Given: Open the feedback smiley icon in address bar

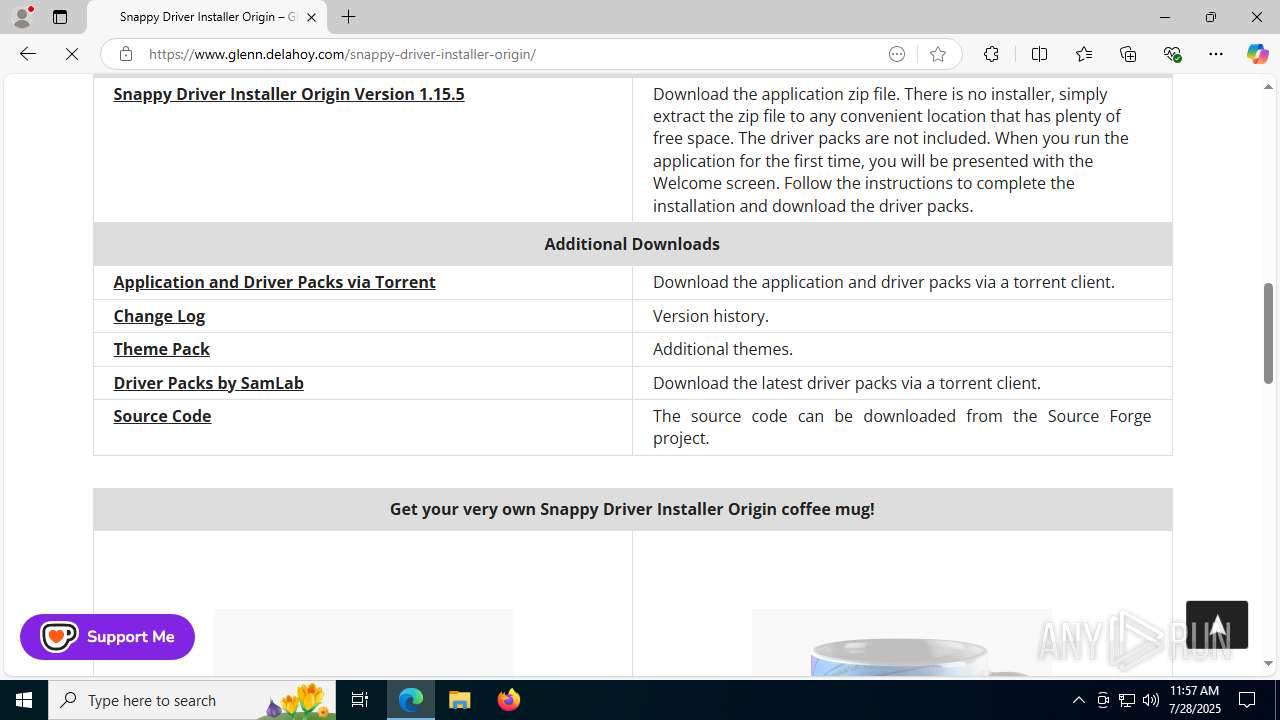Looking at the screenshot, I should pos(897,54).
